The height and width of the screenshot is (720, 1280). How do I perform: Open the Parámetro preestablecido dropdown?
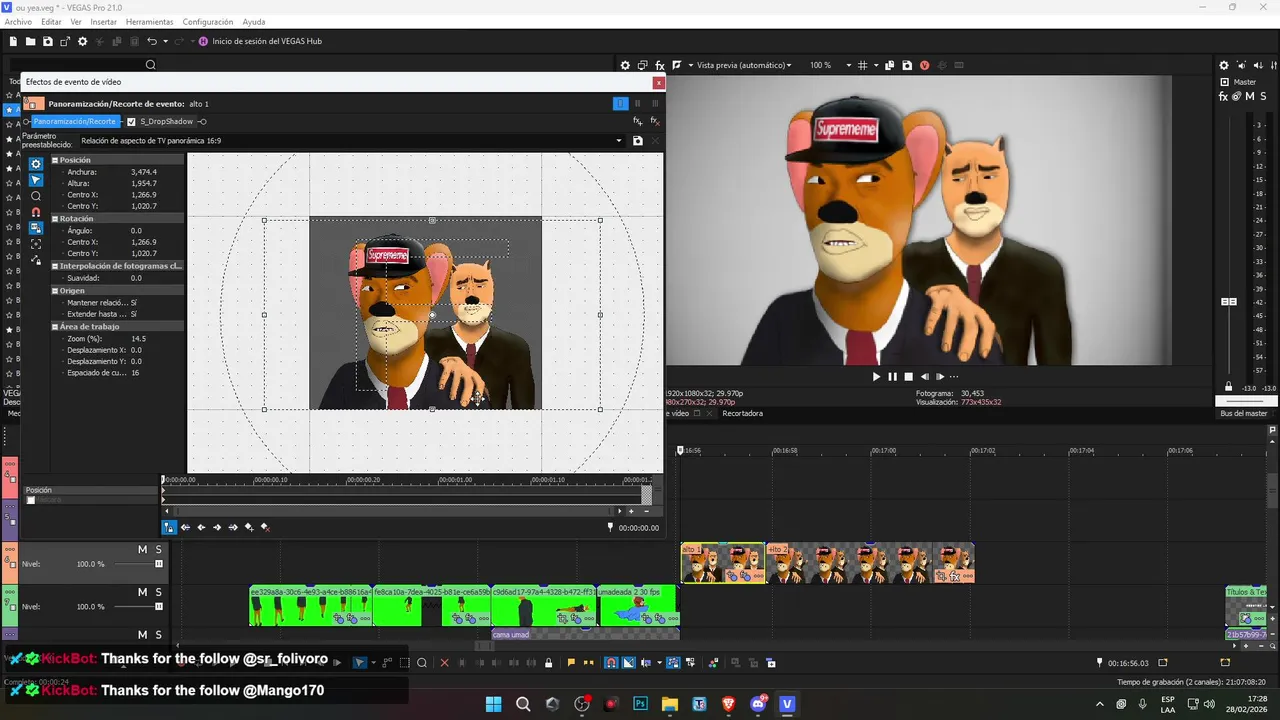pyautogui.click(x=619, y=141)
